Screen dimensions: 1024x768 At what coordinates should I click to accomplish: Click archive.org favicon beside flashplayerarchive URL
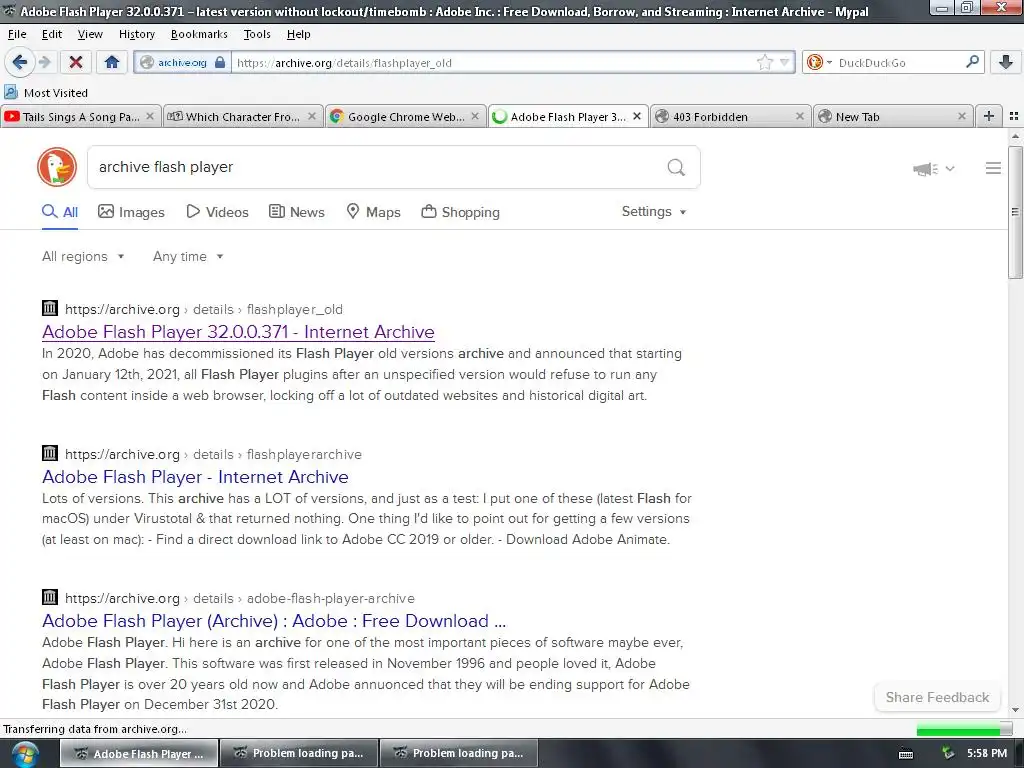click(50, 453)
